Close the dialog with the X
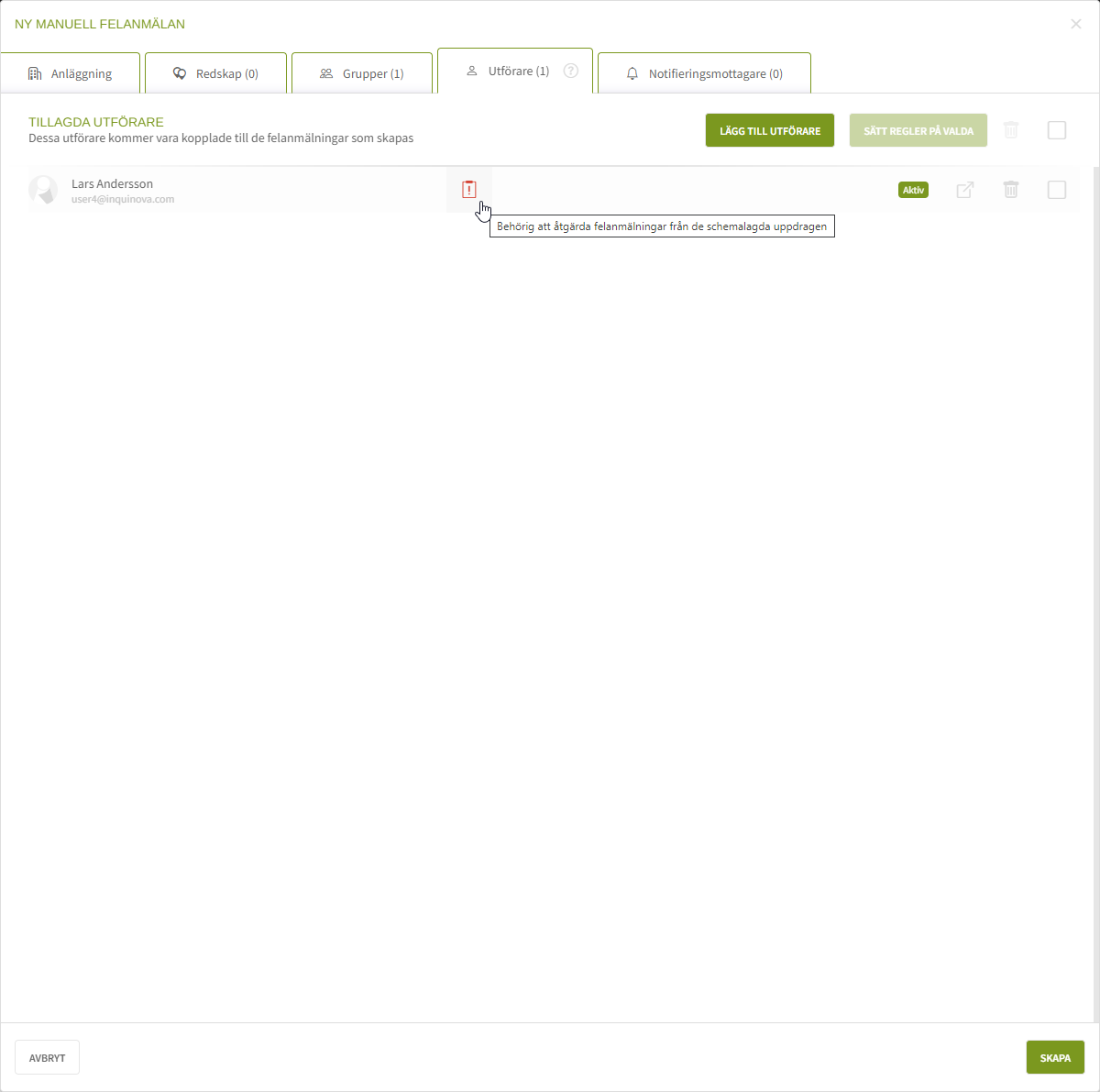The width and height of the screenshot is (1100, 1092). [x=1076, y=24]
